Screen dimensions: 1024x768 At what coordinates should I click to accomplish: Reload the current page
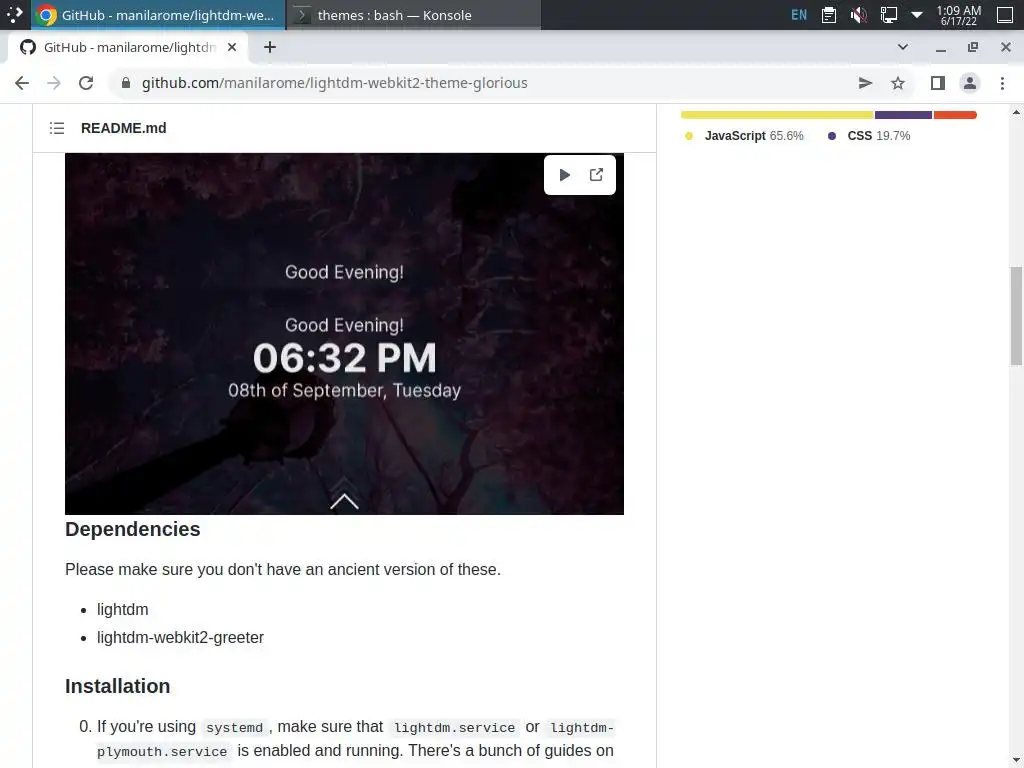tap(86, 83)
